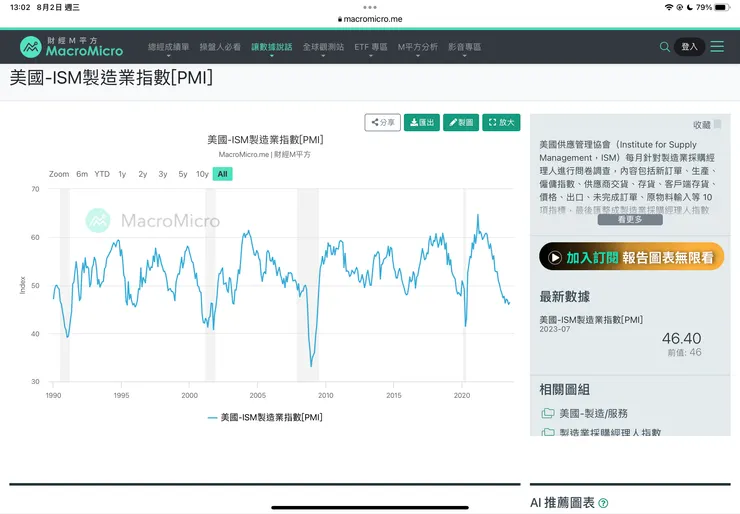Screen dimensions: 740x514
Task: Toggle the 收藏 bookmark checkbox
Action: [x=717, y=124]
